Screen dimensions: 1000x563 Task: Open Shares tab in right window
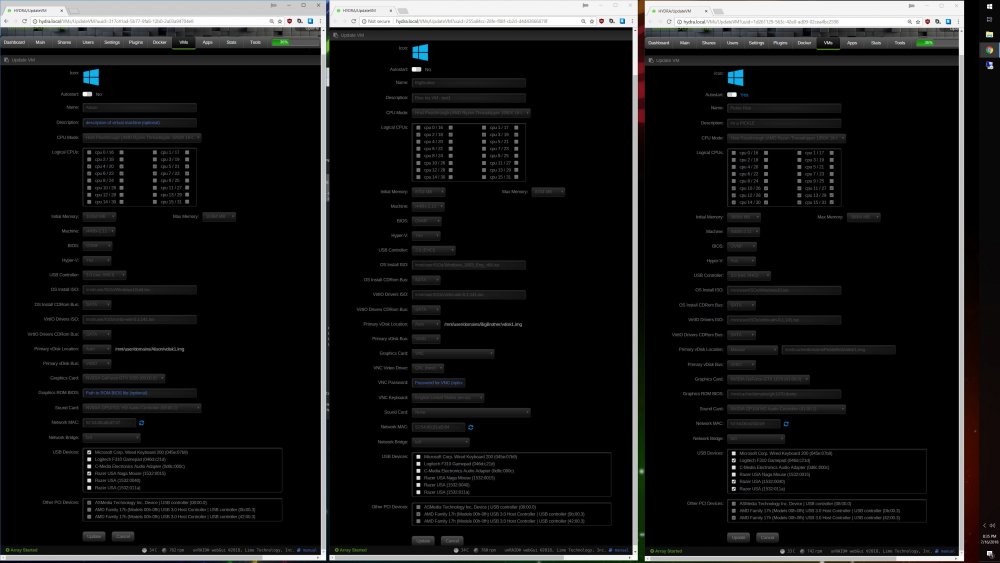pyautogui.click(x=709, y=43)
